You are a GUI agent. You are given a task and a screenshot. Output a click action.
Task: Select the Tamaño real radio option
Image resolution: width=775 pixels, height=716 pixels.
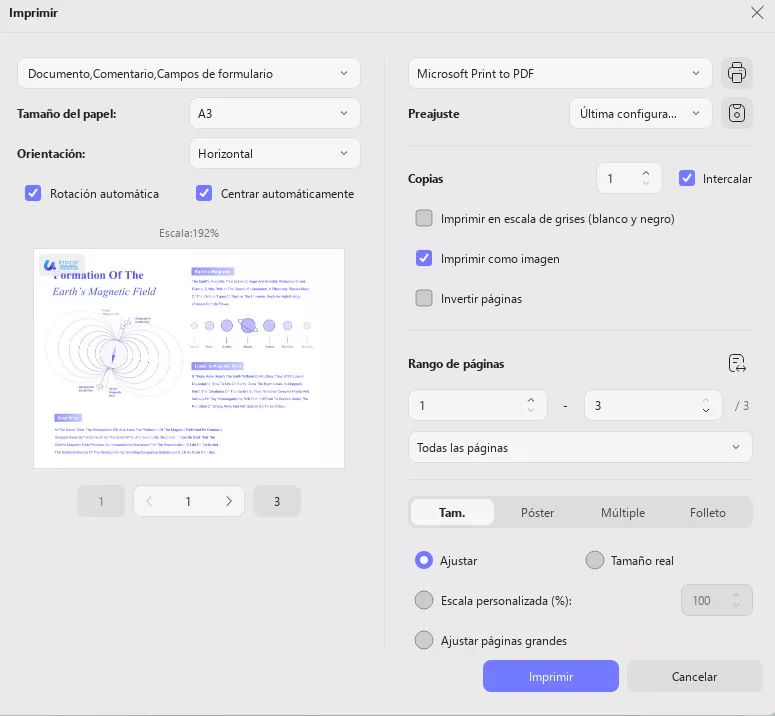point(595,561)
